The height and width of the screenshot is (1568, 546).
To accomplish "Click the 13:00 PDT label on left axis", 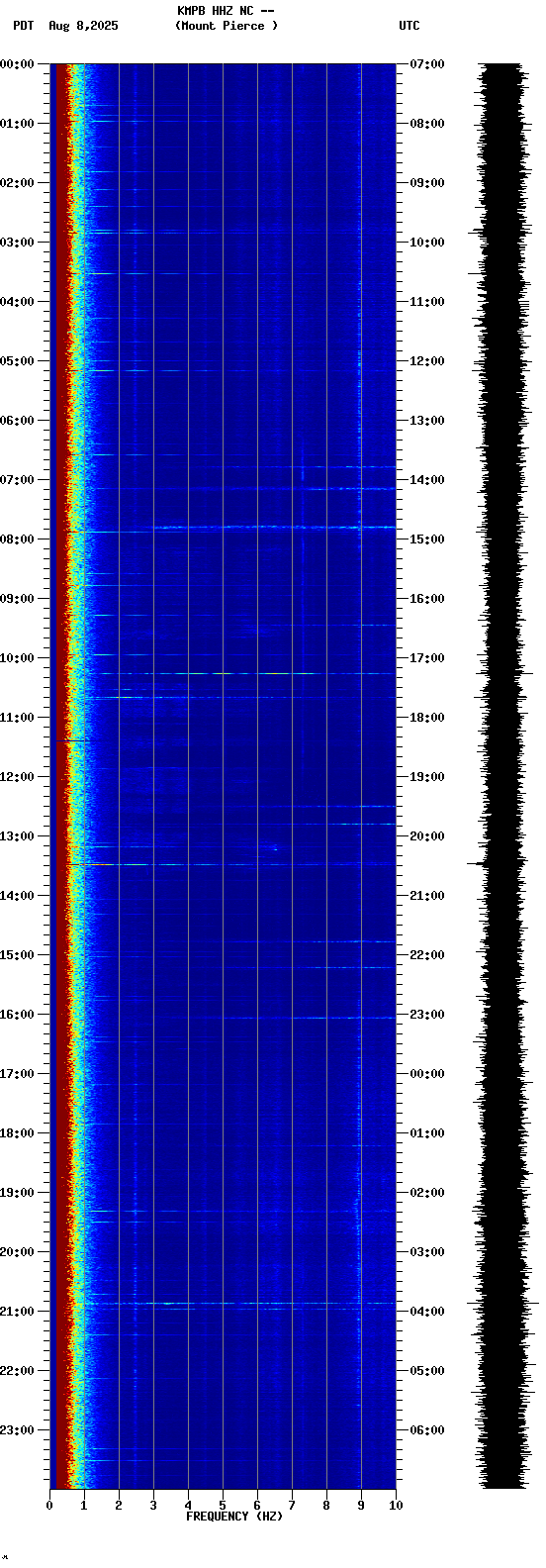I will point(17,836).
